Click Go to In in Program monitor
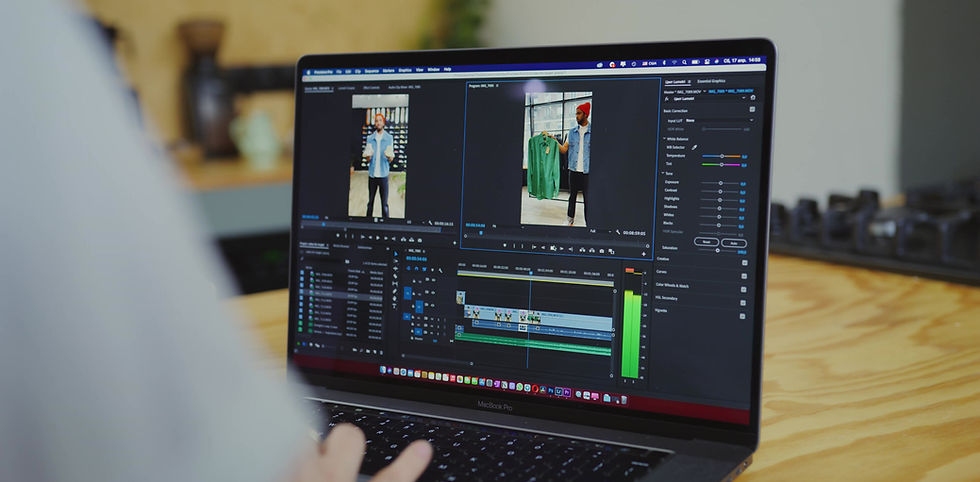Screen dimensions: 980x482 [x=534, y=248]
